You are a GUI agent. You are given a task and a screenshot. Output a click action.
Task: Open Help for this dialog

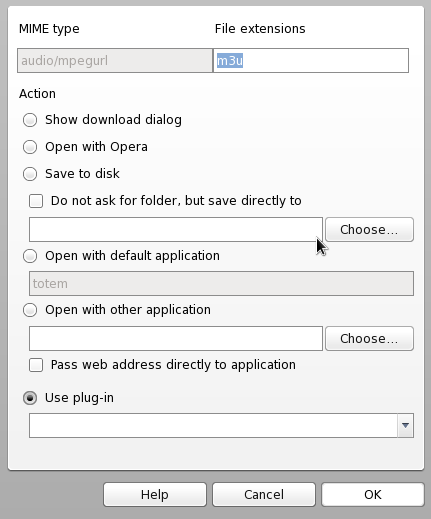pos(155,495)
